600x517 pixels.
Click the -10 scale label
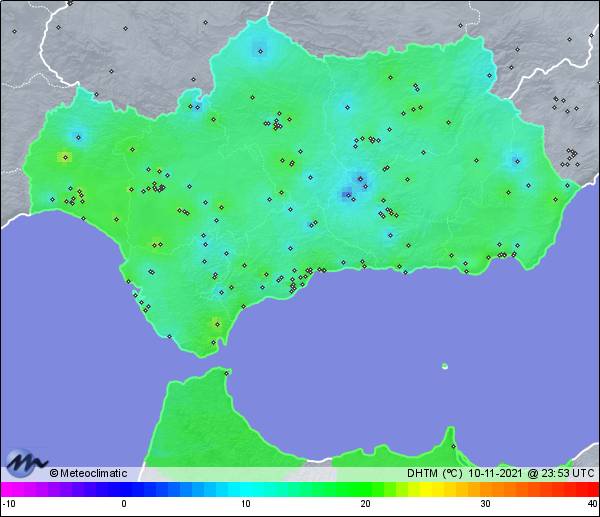(9, 504)
